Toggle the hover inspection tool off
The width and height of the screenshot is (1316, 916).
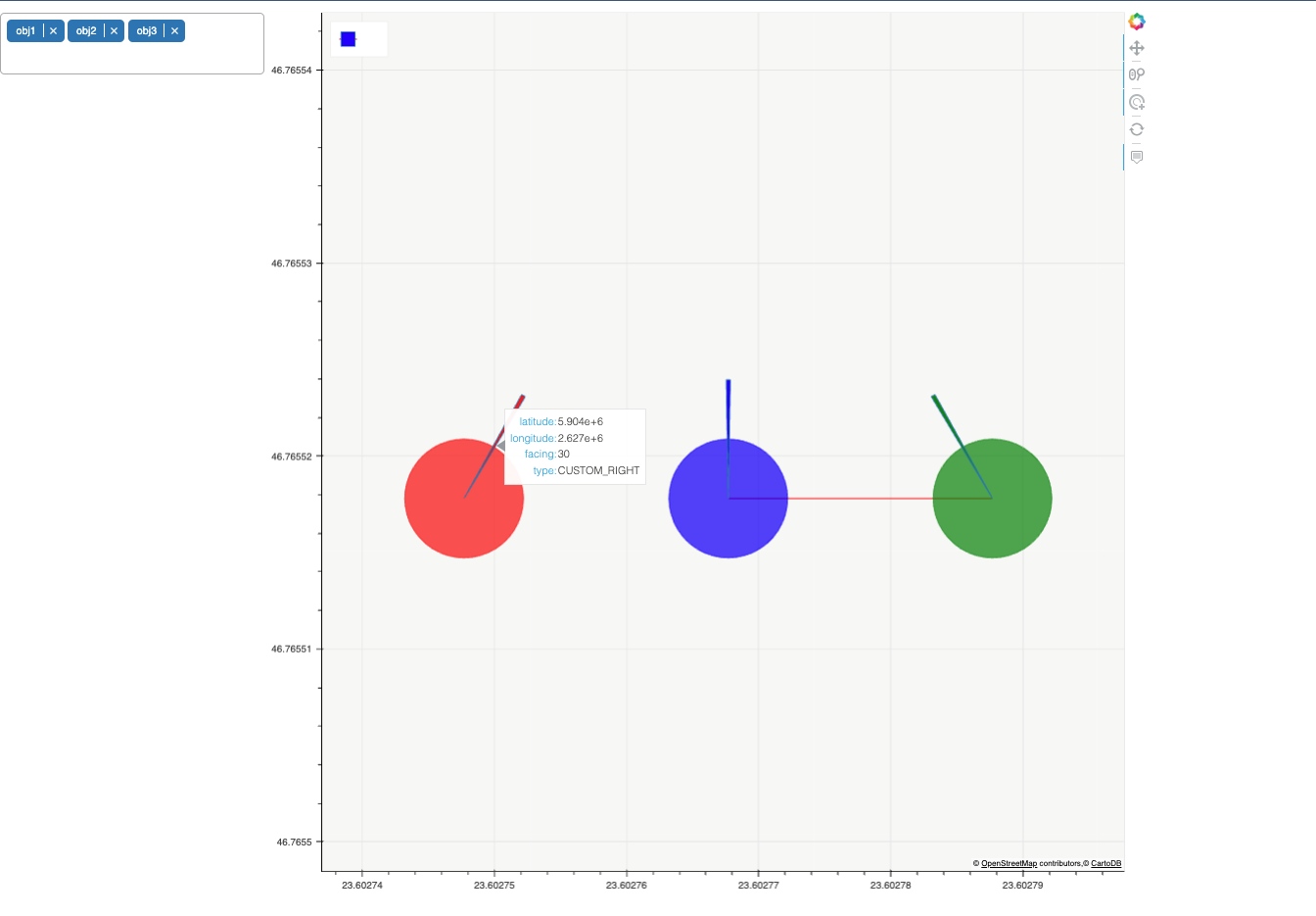click(1136, 156)
